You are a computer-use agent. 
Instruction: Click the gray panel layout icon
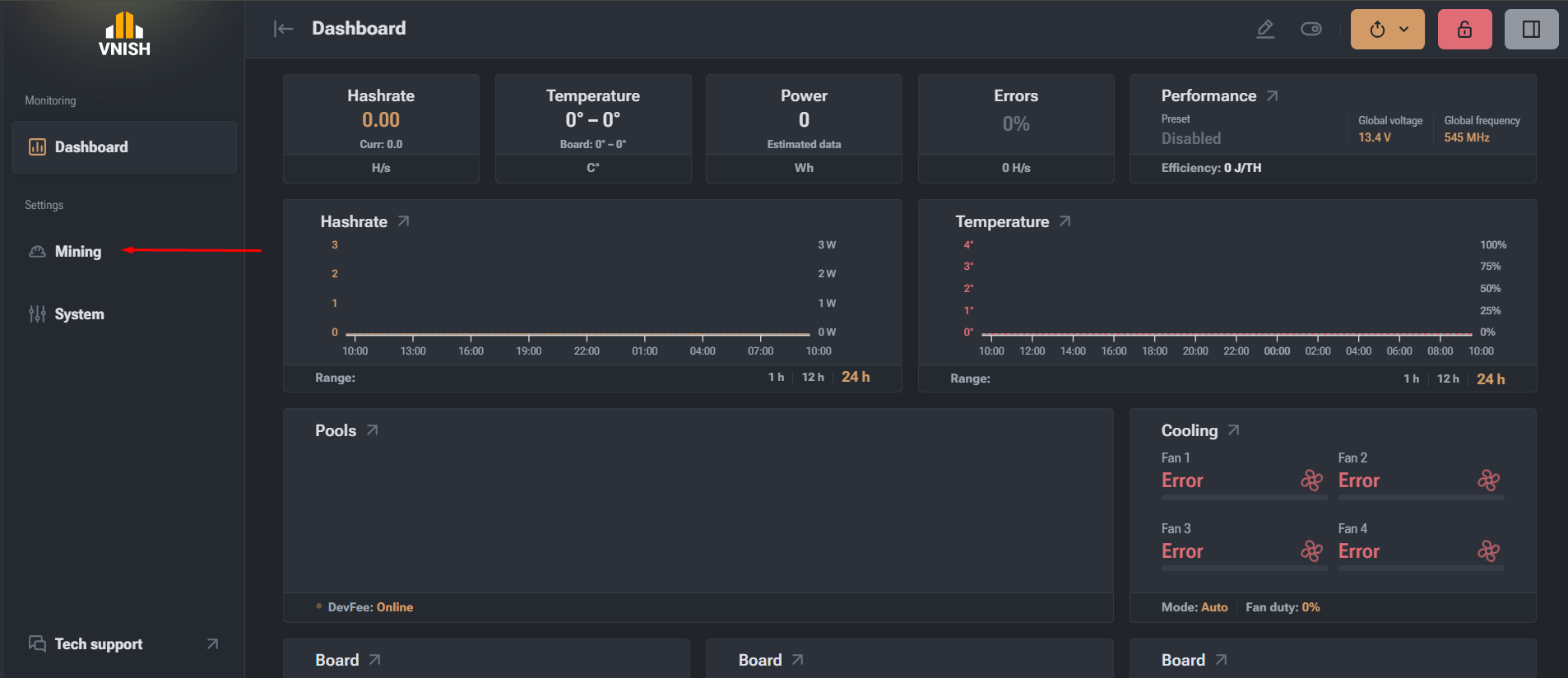tap(1532, 30)
